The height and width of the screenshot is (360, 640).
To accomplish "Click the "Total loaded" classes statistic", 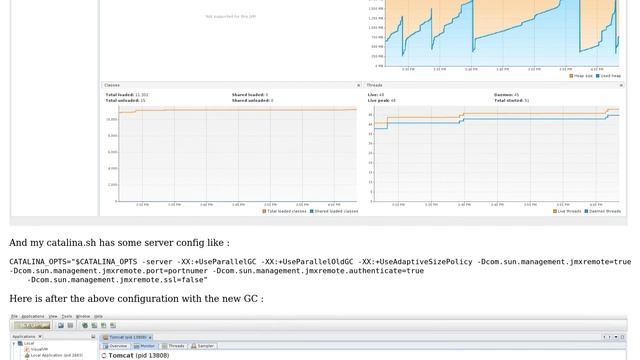I will 127,95.
